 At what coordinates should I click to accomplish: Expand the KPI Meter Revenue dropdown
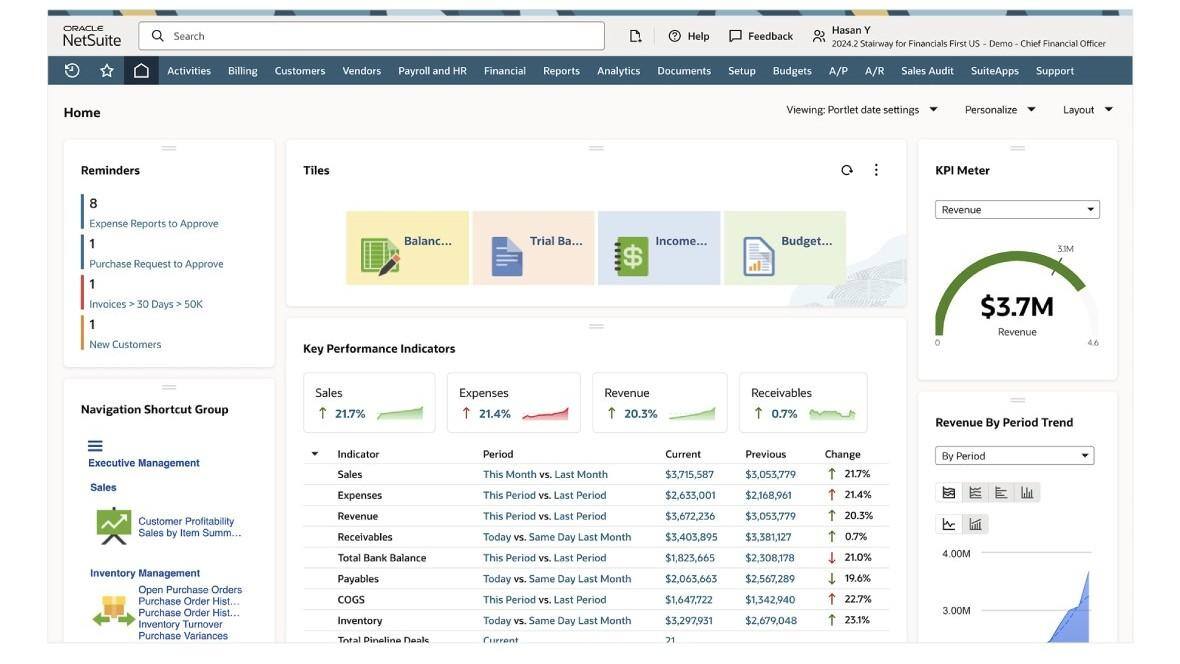(x=1017, y=209)
